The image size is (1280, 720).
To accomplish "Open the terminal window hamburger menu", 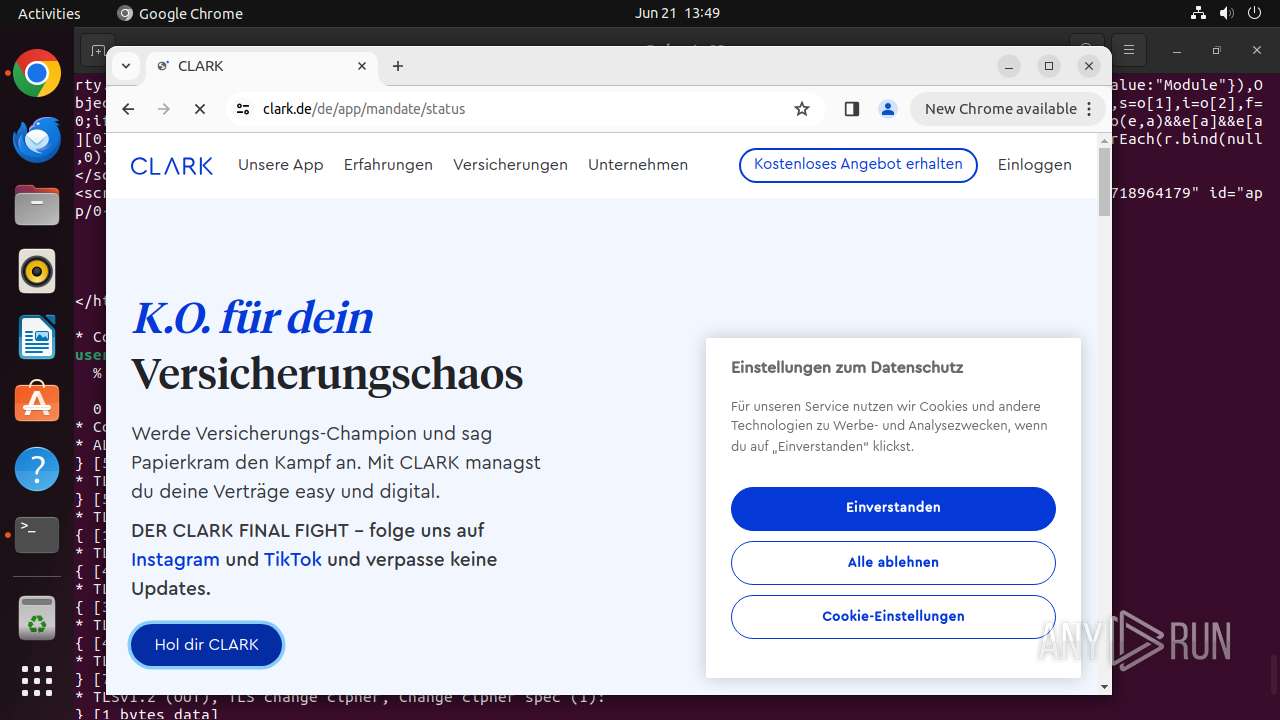I will coord(1128,48).
